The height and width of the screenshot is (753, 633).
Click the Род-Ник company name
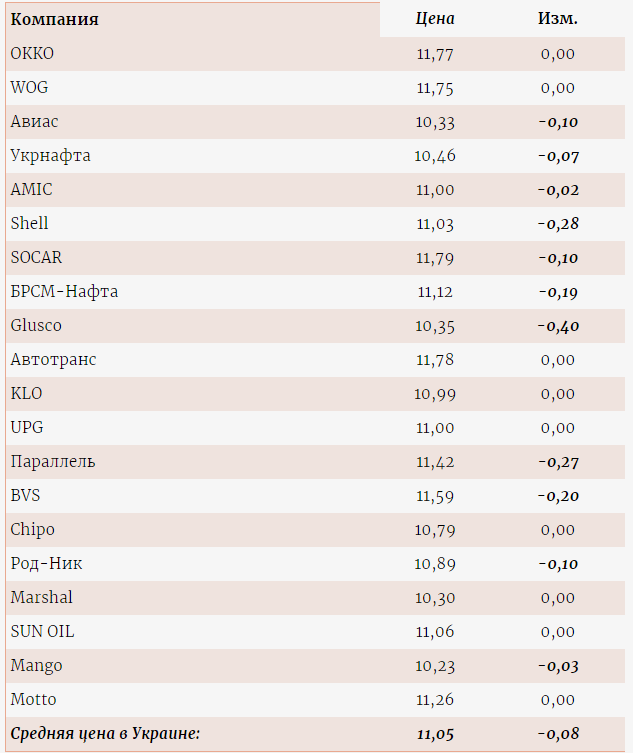pyautogui.click(x=46, y=564)
